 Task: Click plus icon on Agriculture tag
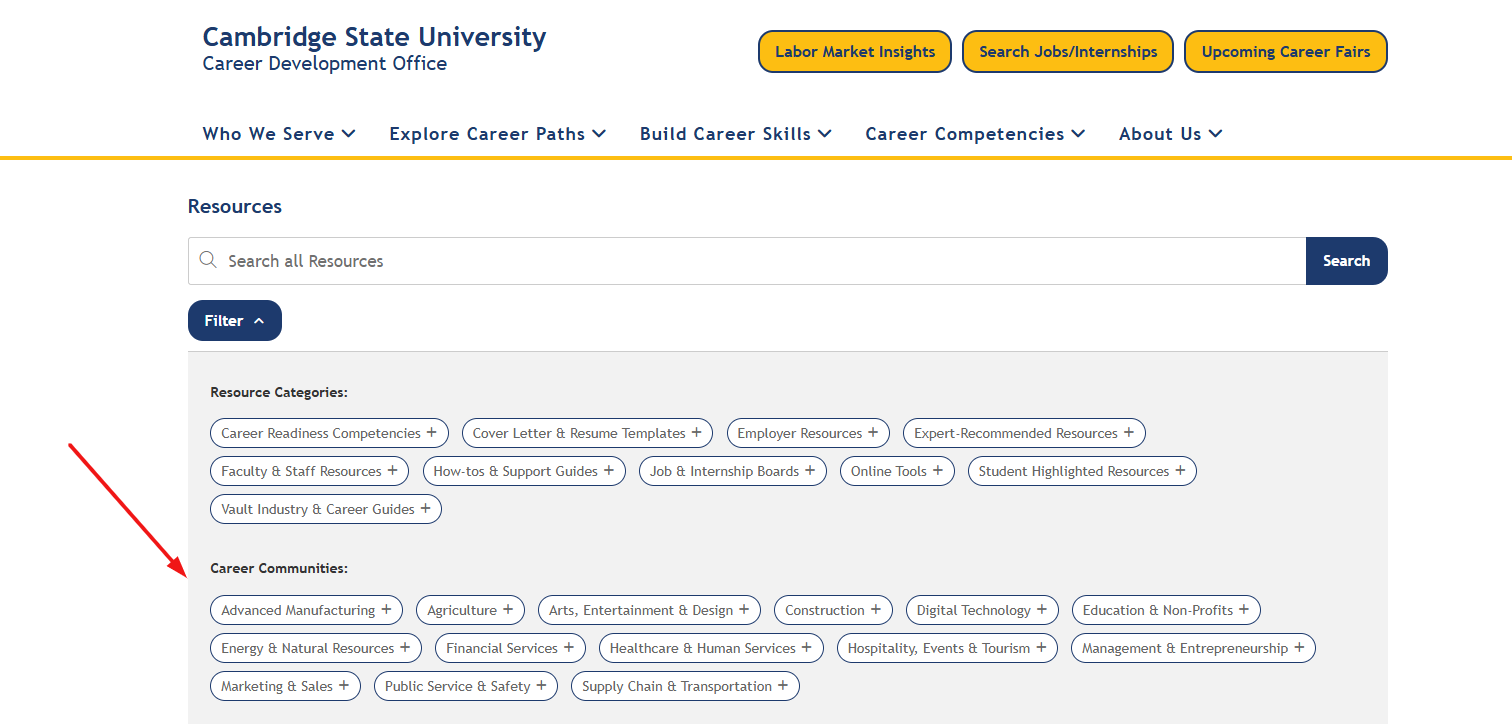tap(508, 609)
